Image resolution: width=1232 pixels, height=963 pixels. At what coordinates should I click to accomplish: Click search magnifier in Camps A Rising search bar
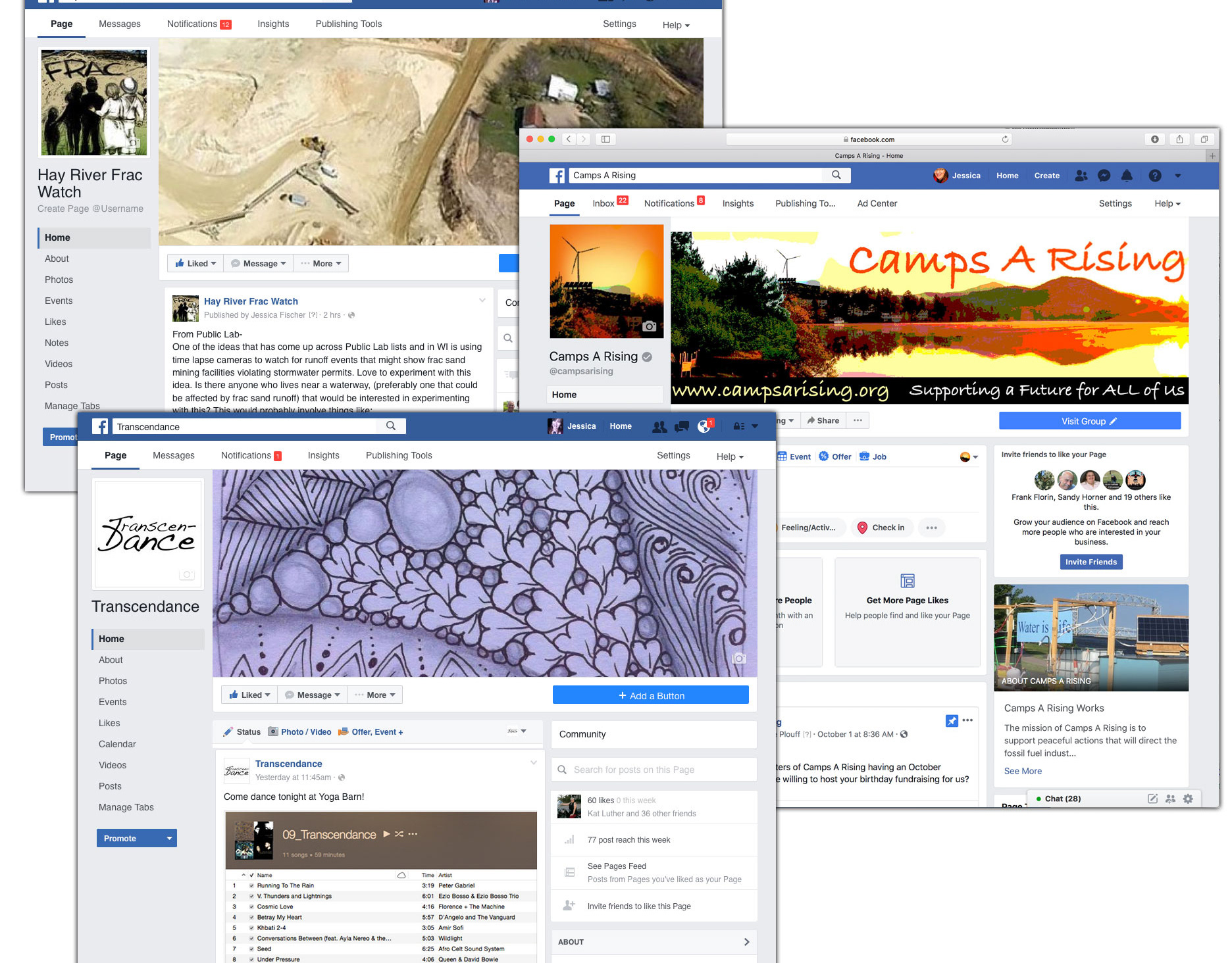coord(836,175)
